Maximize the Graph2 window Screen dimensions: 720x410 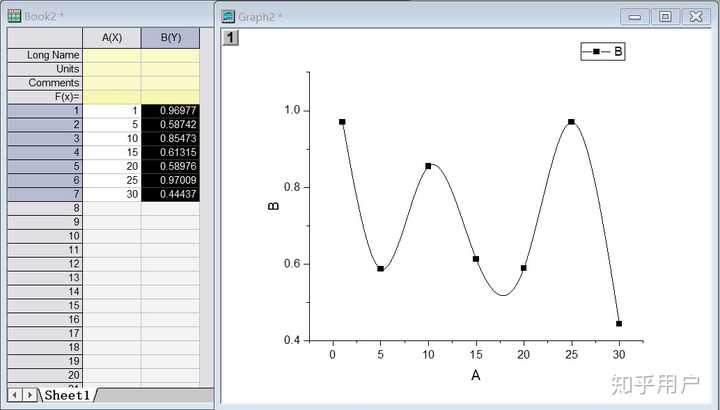pos(665,17)
